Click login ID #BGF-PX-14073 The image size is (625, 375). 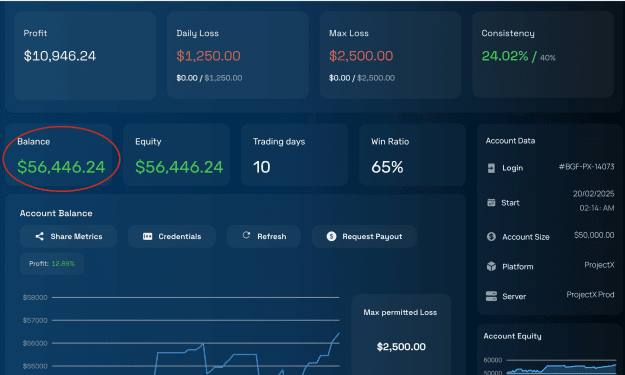click(x=586, y=167)
